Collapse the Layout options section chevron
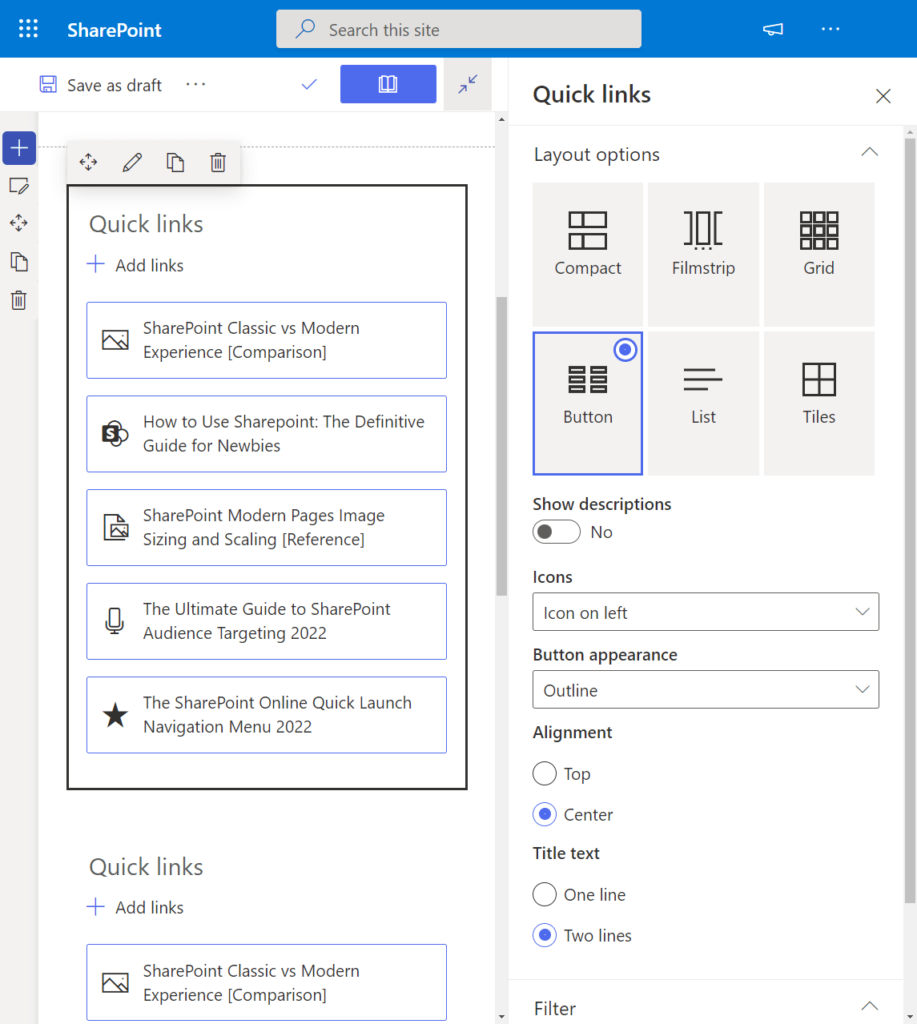This screenshot has width=917, height=1024. coord(869,152)
